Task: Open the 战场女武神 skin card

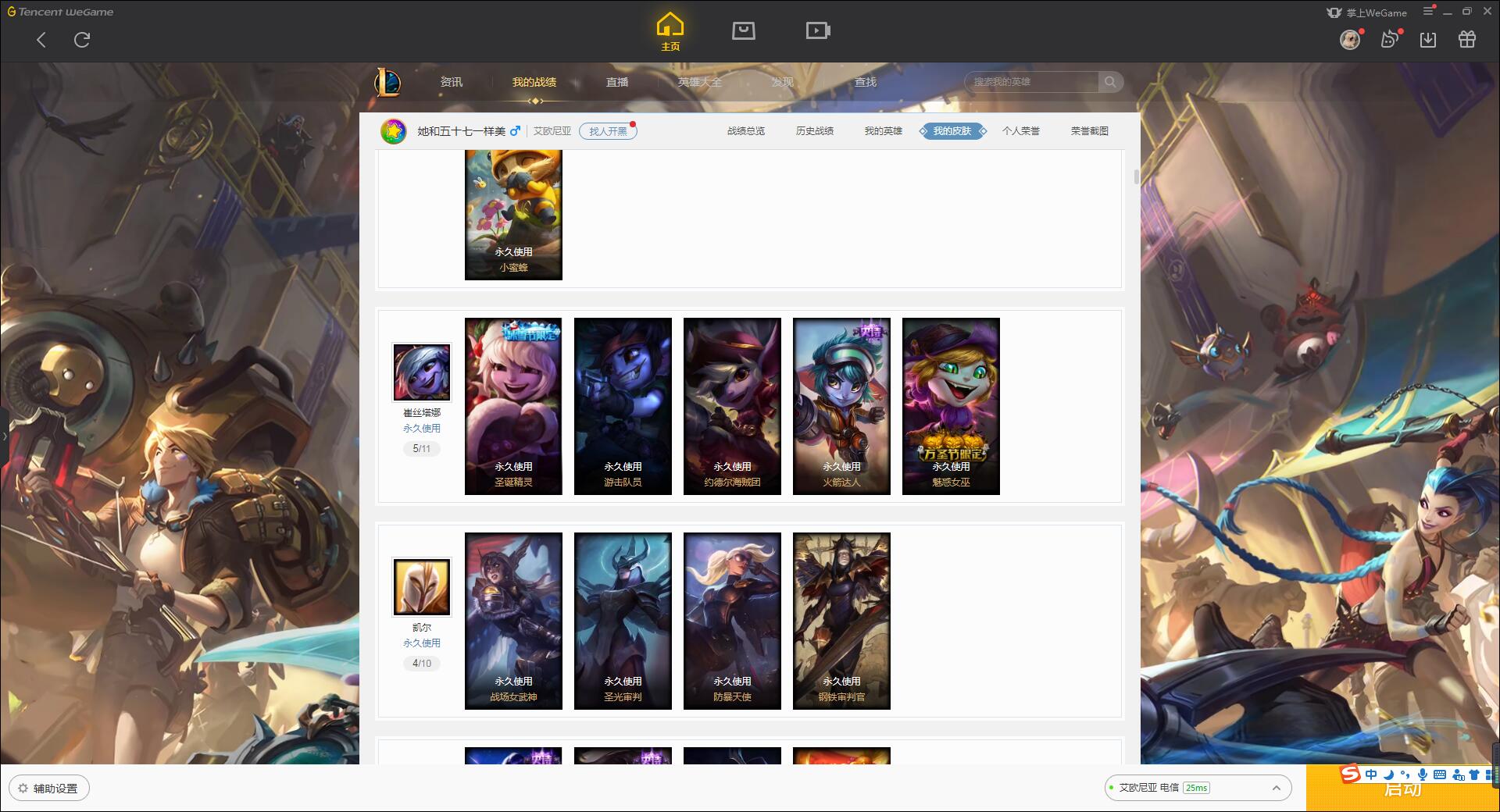Action: click(513, 621)
